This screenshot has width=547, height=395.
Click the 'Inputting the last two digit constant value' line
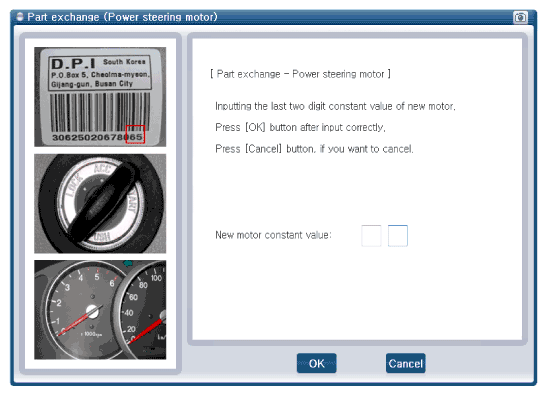(x=335, y=106)
